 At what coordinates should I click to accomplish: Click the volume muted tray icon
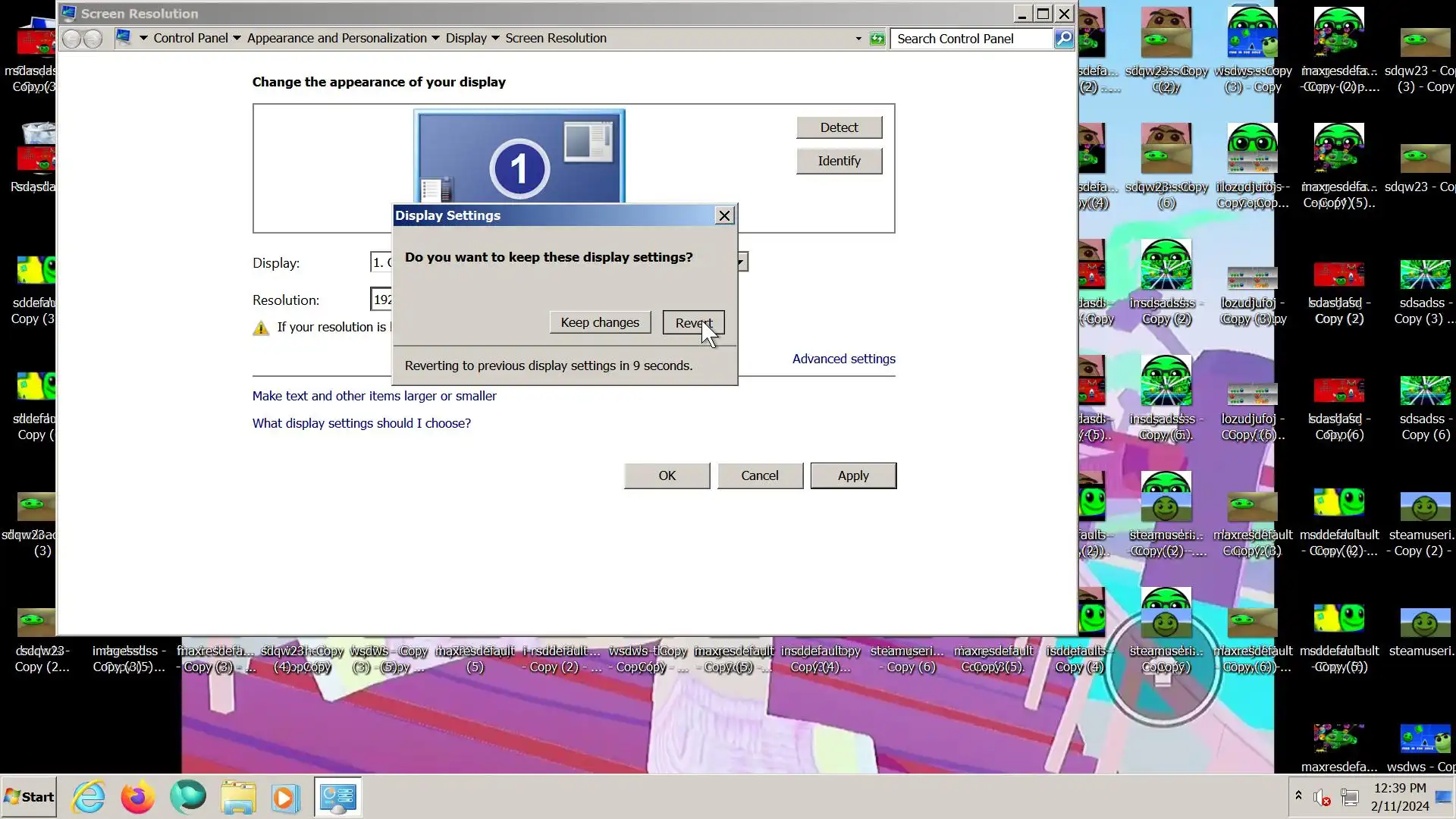1322,798
